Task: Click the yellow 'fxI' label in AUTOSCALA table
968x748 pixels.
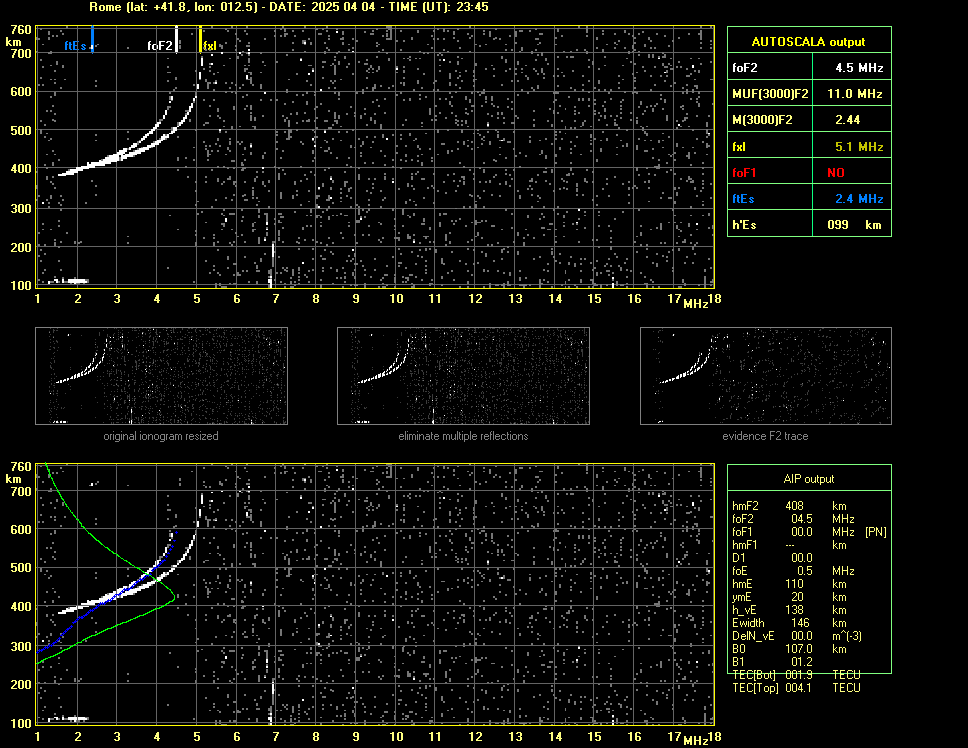Action: coord(738,147)
